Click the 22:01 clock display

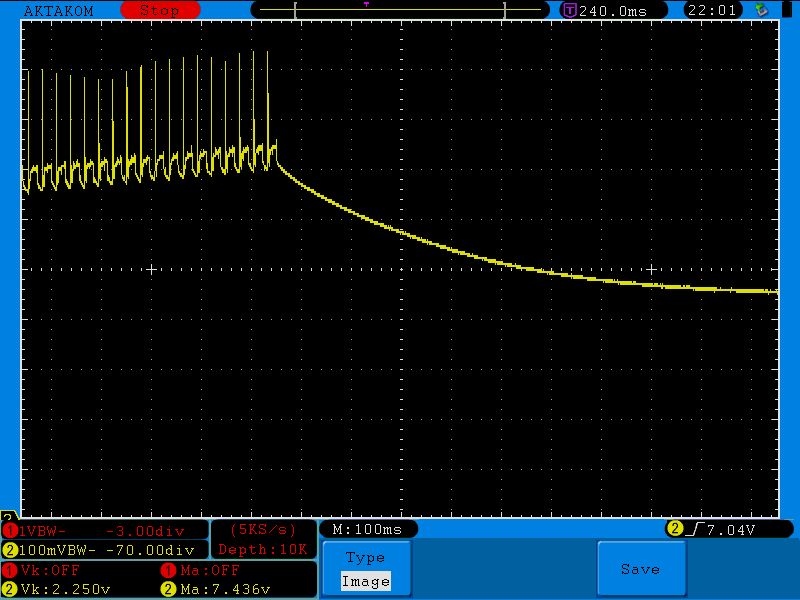point(712,10)
